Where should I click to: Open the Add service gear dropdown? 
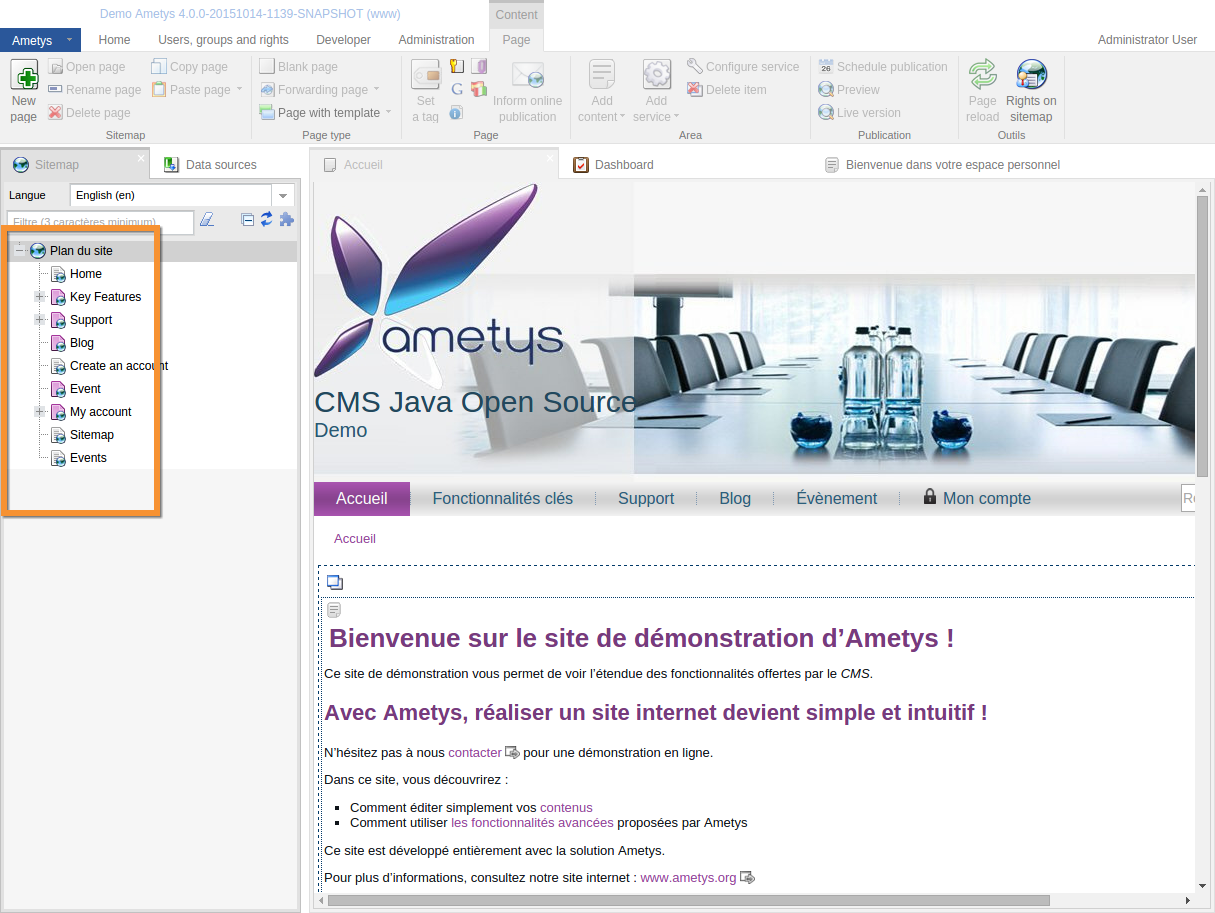[656, 91]
